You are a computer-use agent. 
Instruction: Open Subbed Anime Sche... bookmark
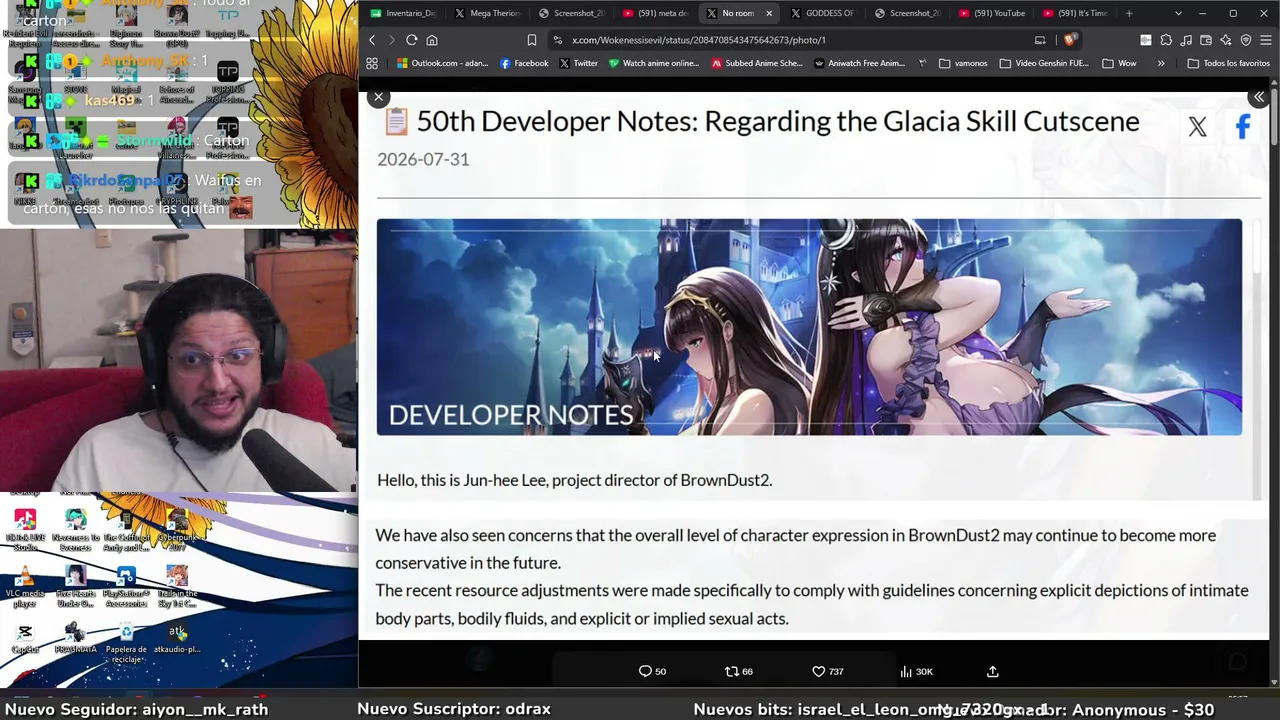pos(757,63)
